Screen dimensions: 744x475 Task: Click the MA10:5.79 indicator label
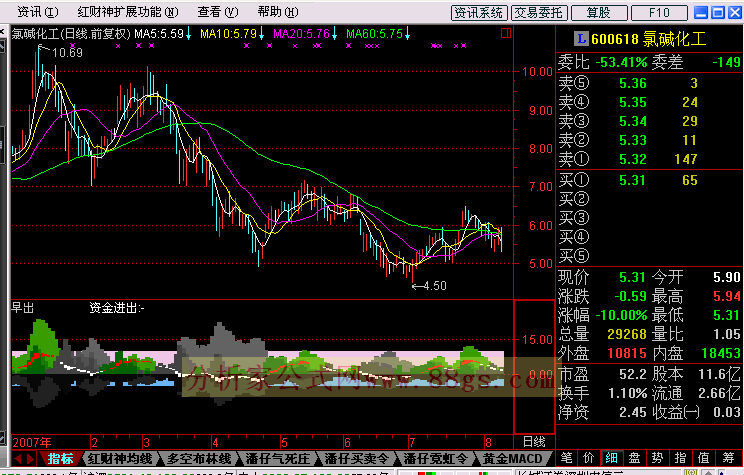pyautogui.click(x=228, y=34)
